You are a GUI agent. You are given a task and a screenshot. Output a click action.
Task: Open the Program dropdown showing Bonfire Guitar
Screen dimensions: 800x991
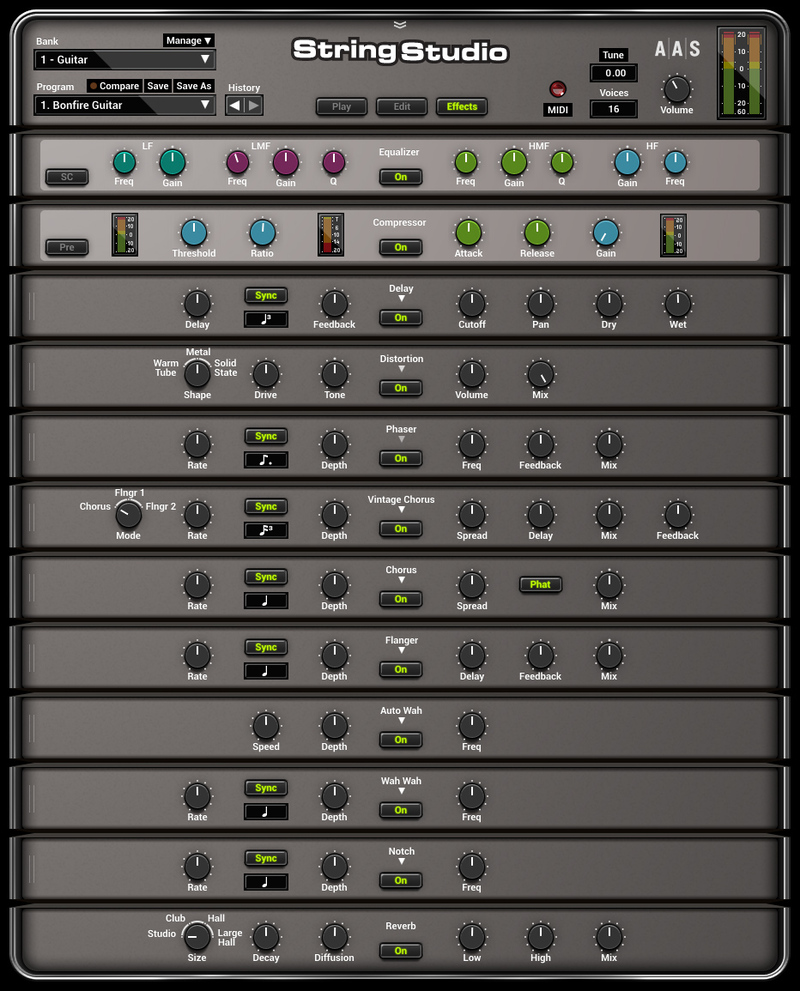pos(124,105)
